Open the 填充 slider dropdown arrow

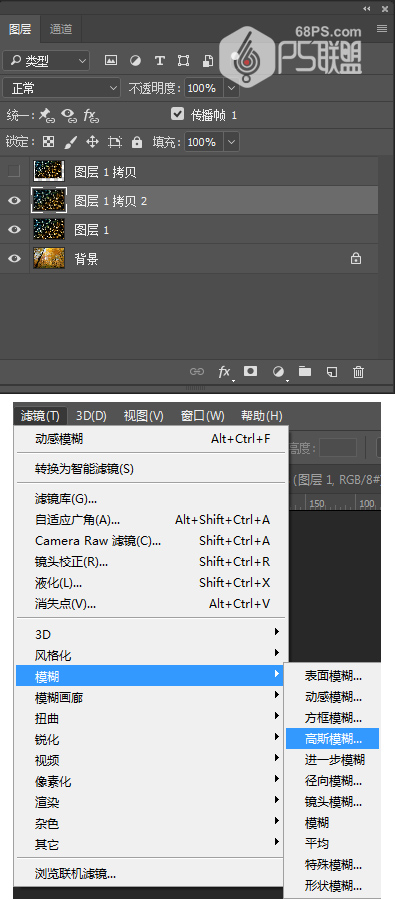coord(231,142)
